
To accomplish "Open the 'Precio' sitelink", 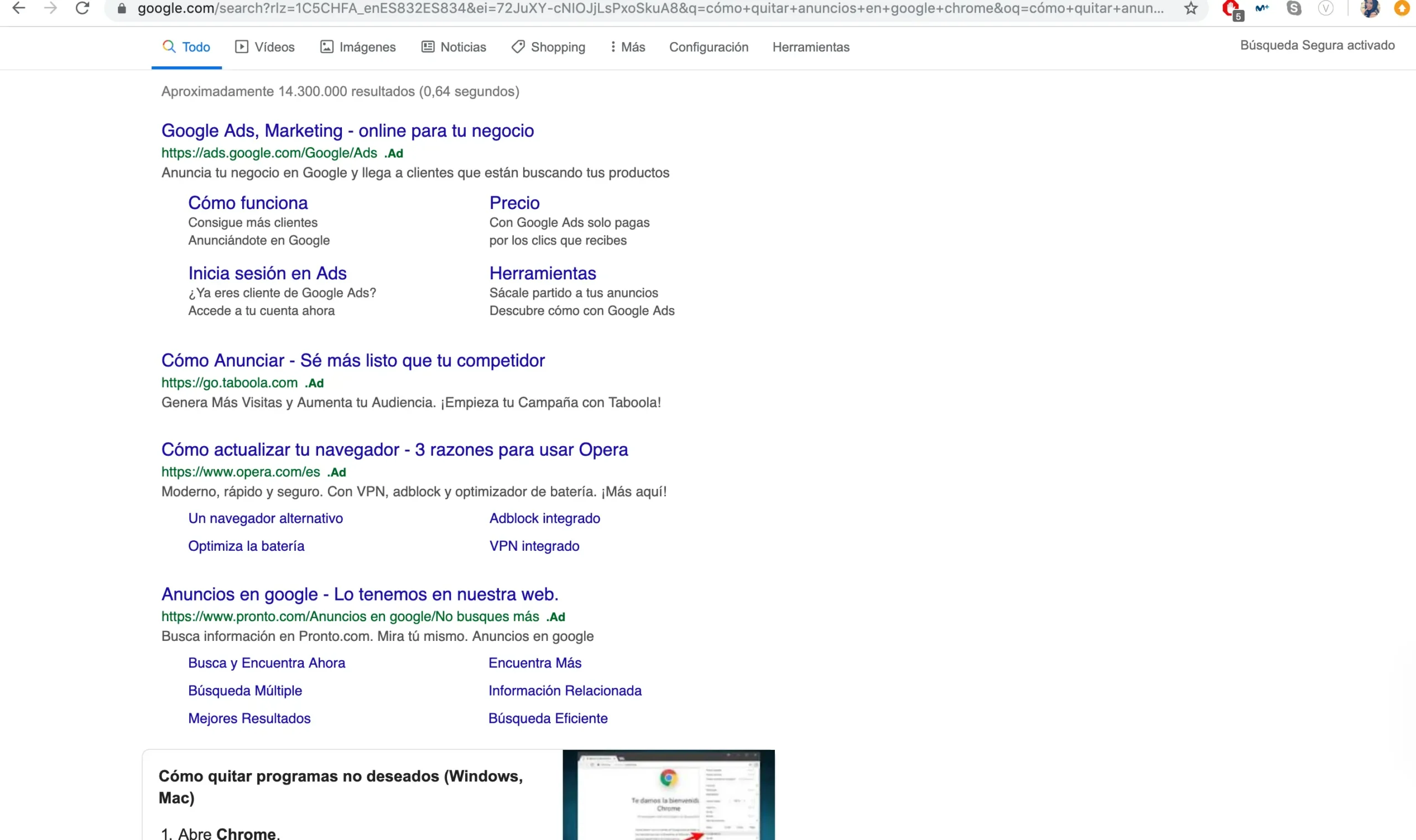I will tap(514, 202).
